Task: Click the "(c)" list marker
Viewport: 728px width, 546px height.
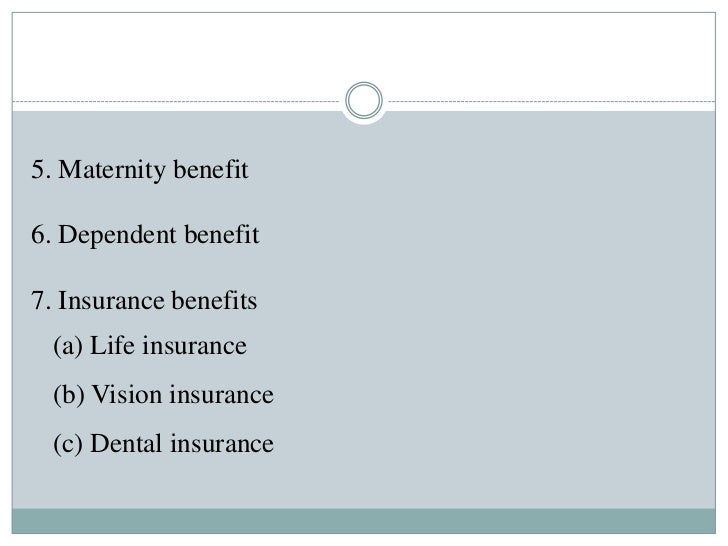Action: pyautogui.click(x=68, y=444)
